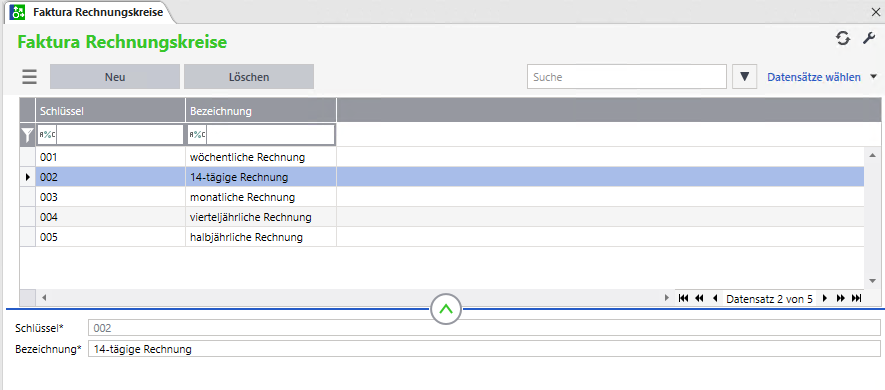The height and width of the screenshot is (390, 885).
Task: Open the wrench settings icon
Action: point(868,38)
